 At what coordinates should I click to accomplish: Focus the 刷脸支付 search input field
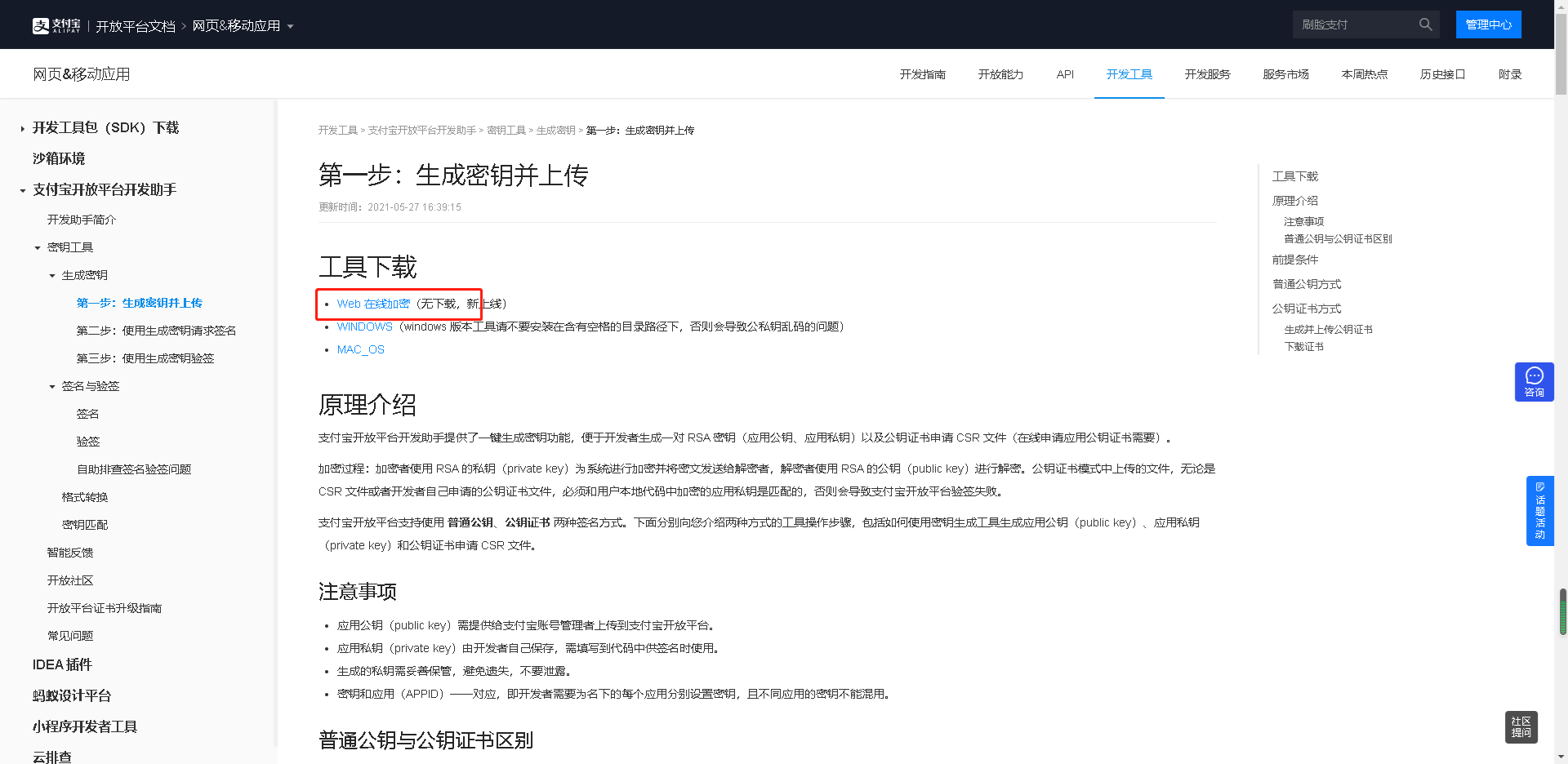click(x=1354, y=24)
